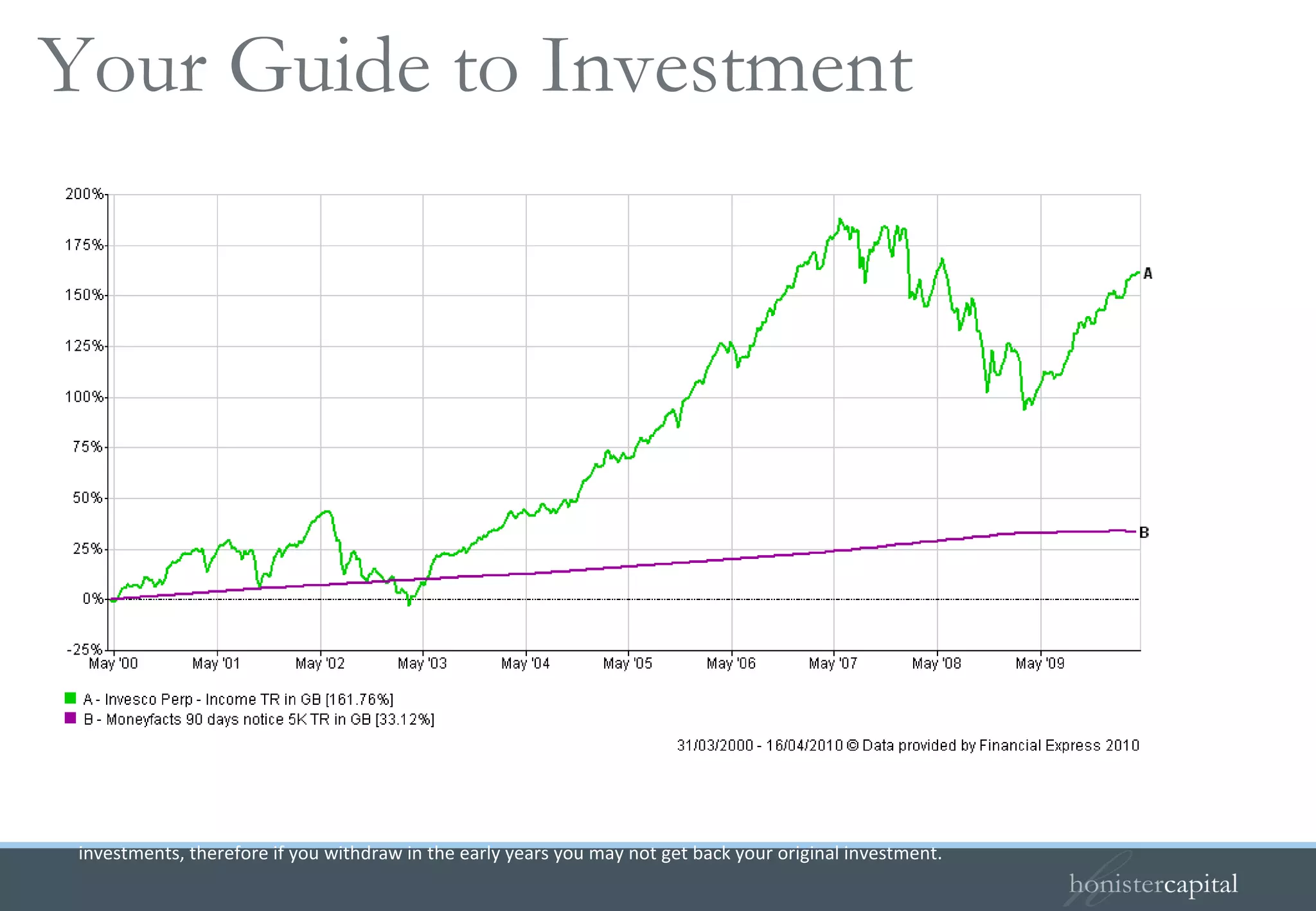Click legend text 'A - Invesco Perp - Income TR in GB [161.76%]'

[x=238, y=700]
